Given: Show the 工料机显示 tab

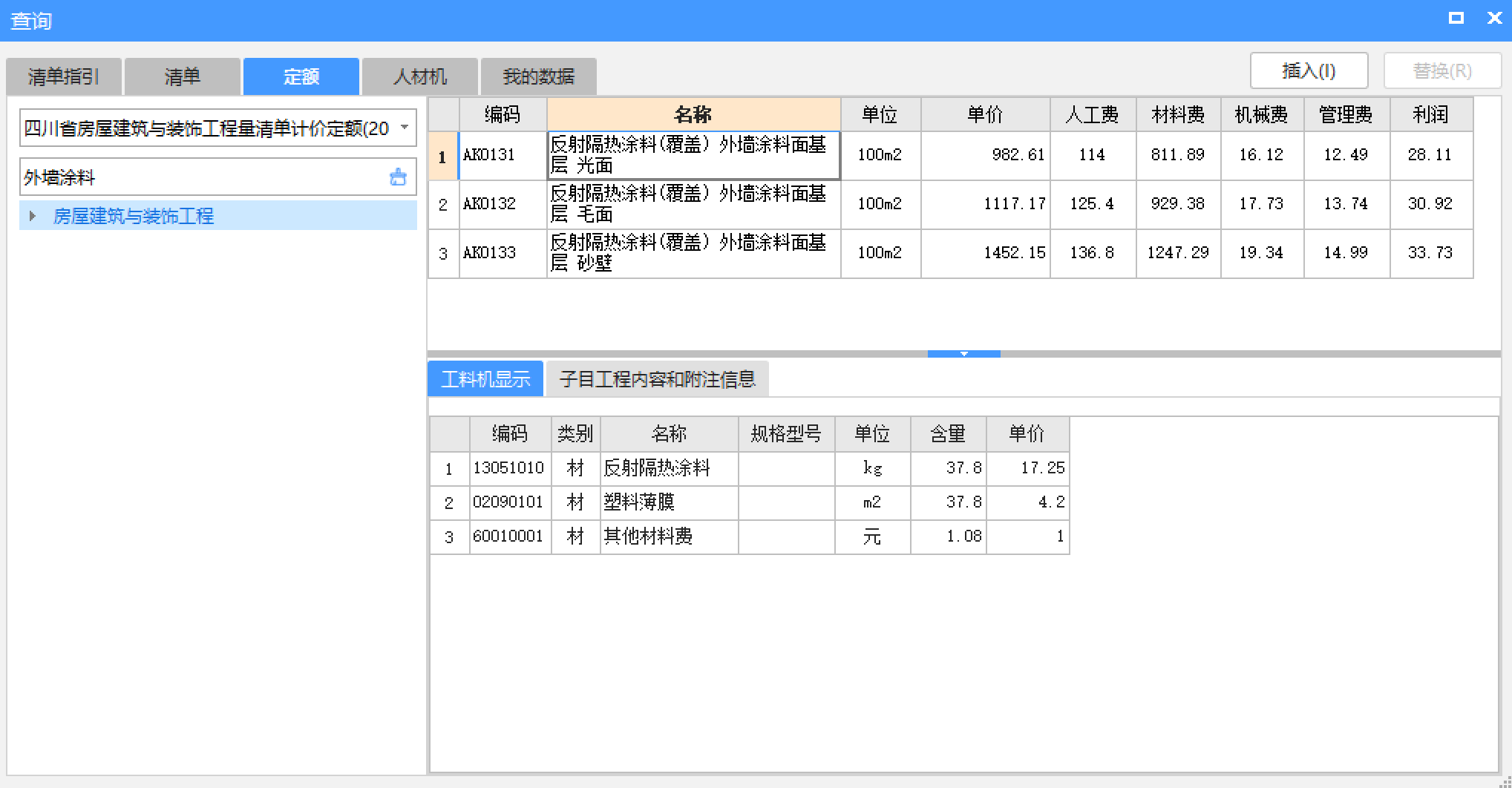Looking at the screenshot, I should [x=485, y=379].
